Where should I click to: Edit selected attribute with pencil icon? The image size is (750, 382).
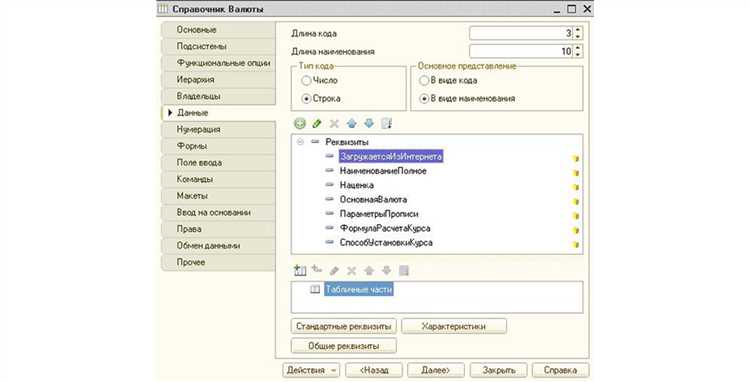point(317,124)
